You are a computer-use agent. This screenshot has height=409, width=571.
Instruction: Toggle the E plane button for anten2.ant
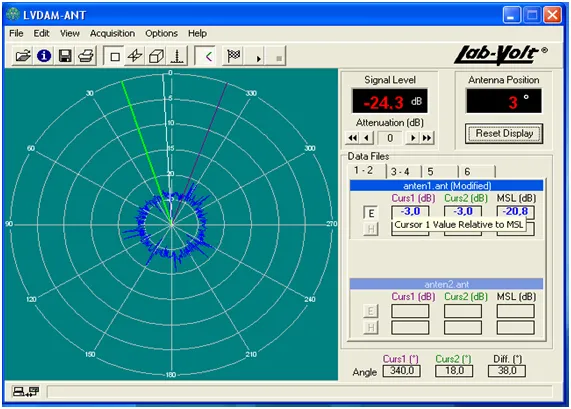point(371,311)
